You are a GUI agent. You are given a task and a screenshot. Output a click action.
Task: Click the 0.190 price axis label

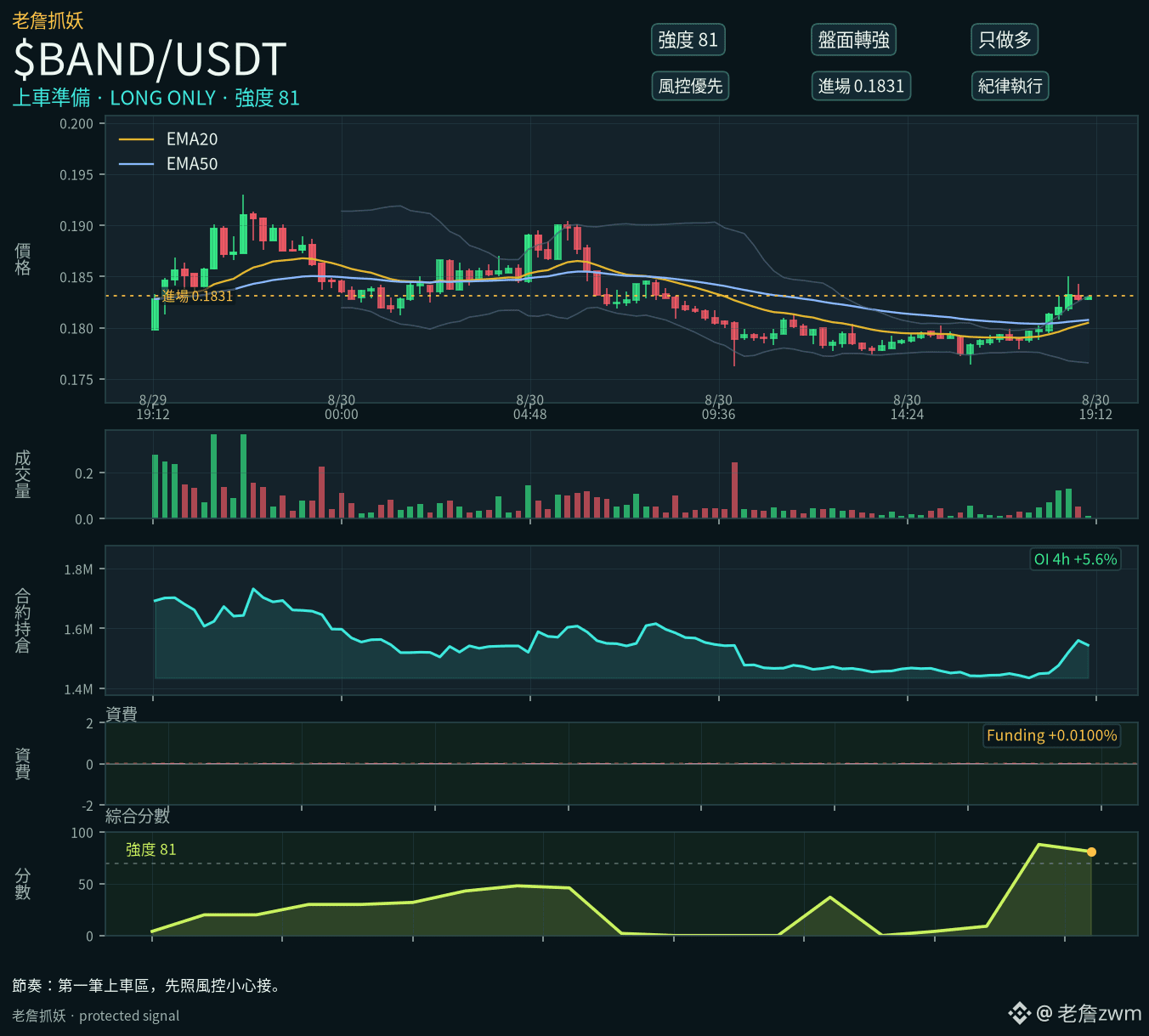pos(76,226)
